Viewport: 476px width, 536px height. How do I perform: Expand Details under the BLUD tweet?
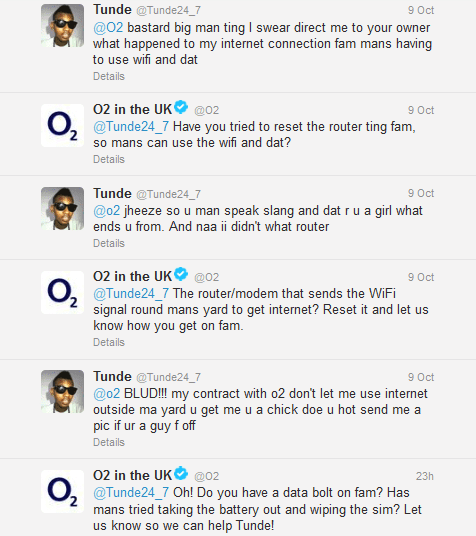109,442
